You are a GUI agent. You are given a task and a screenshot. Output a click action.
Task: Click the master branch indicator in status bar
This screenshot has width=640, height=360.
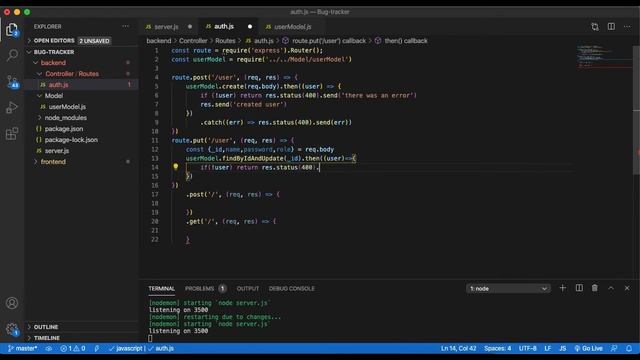(22, 349)
